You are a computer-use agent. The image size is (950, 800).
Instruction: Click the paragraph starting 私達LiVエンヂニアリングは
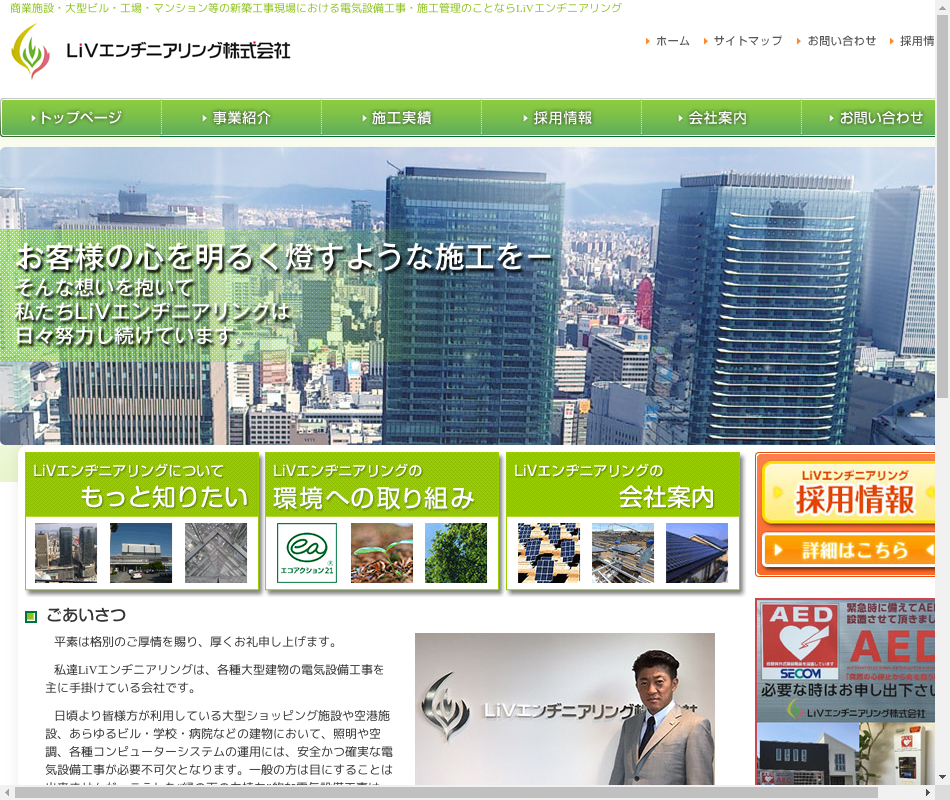[215, 679]
